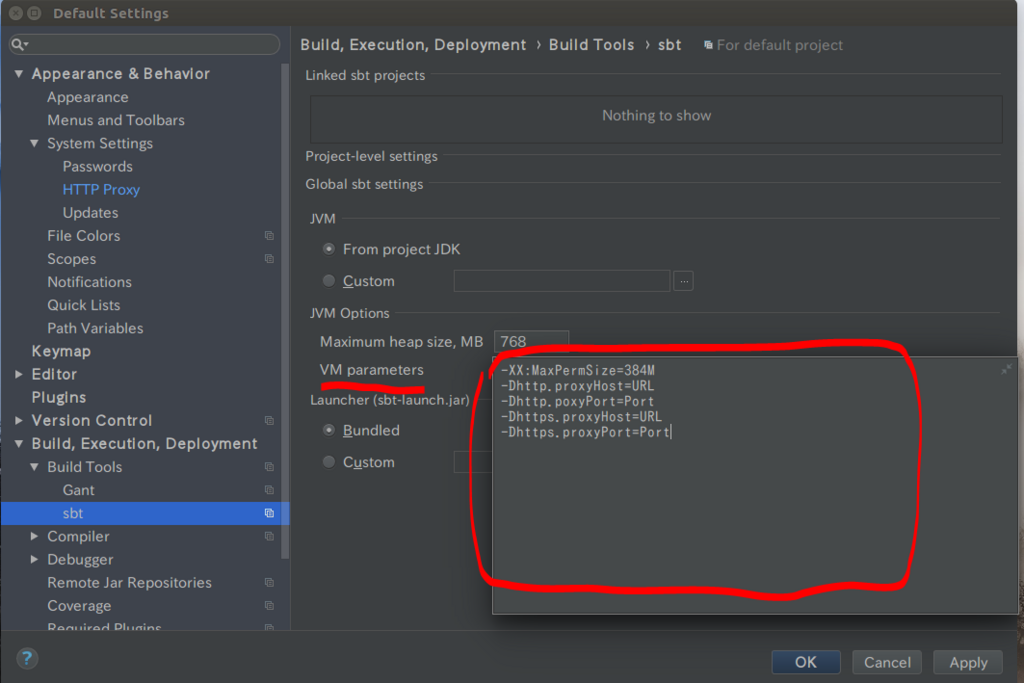This screenshot has width=1024, height=683.
Task: Open the Quick Lists settings page
Action: pyautogui.click(x=84, y=305)
